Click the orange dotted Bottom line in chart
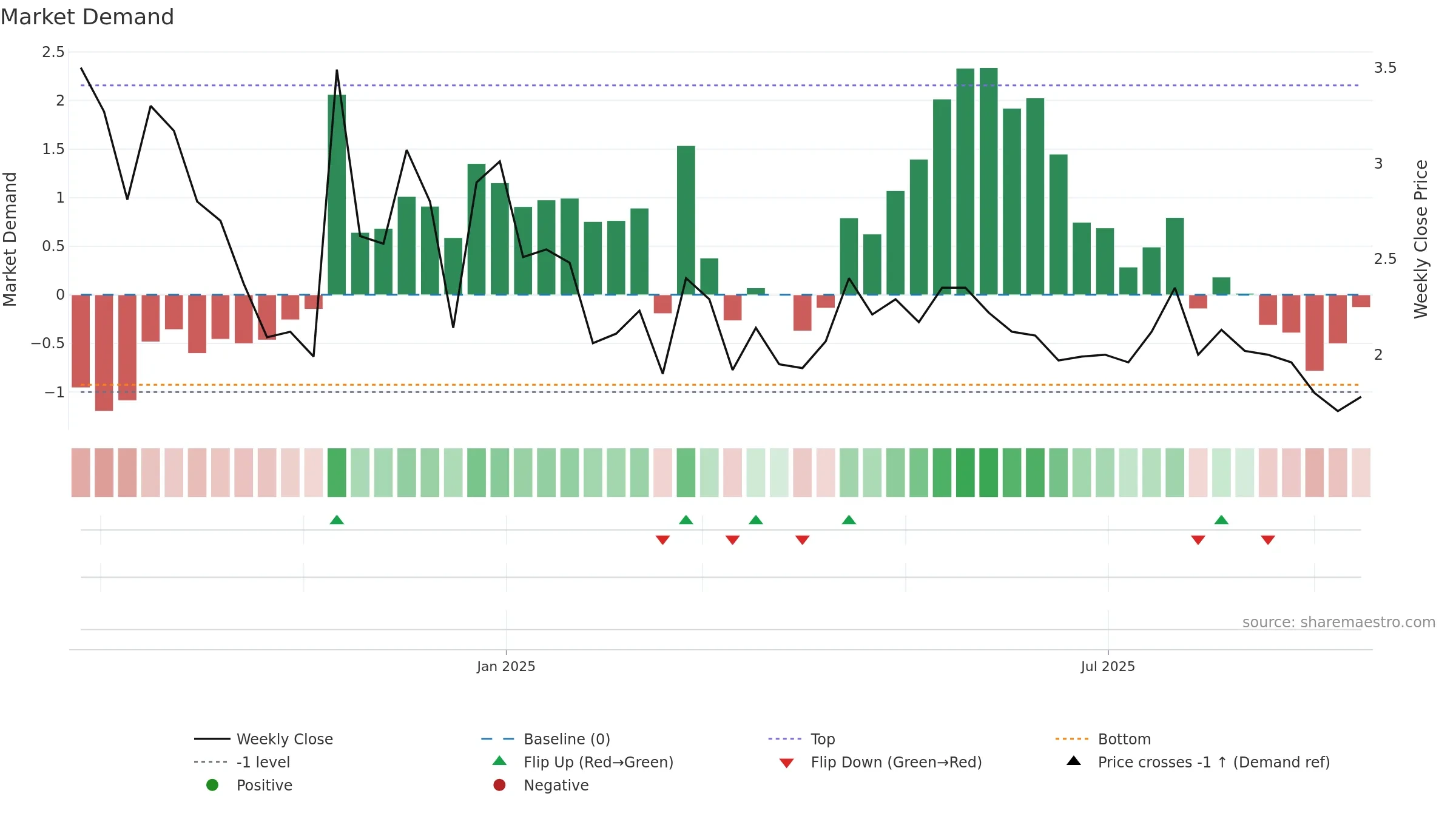This screenshot has height=819, width=1456. [720, 385]
